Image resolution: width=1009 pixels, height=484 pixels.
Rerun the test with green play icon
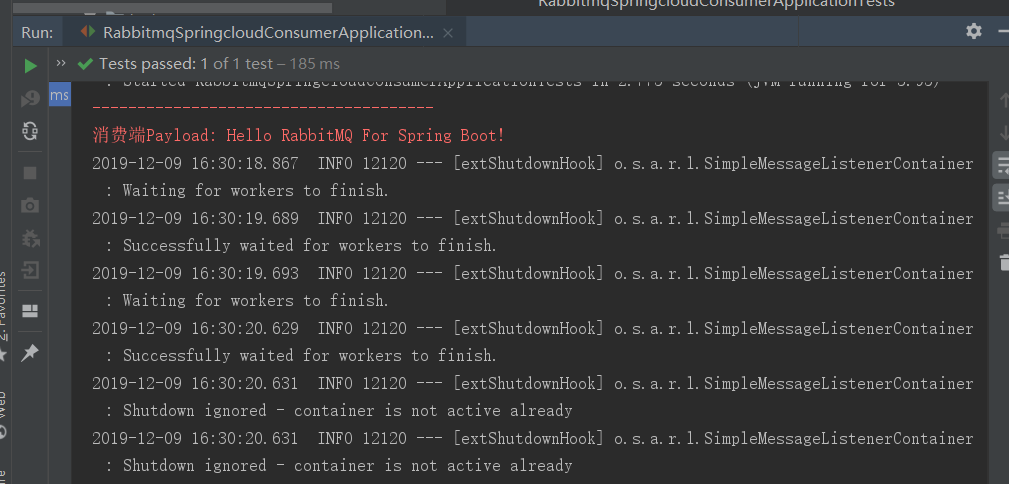pos(30,66)
